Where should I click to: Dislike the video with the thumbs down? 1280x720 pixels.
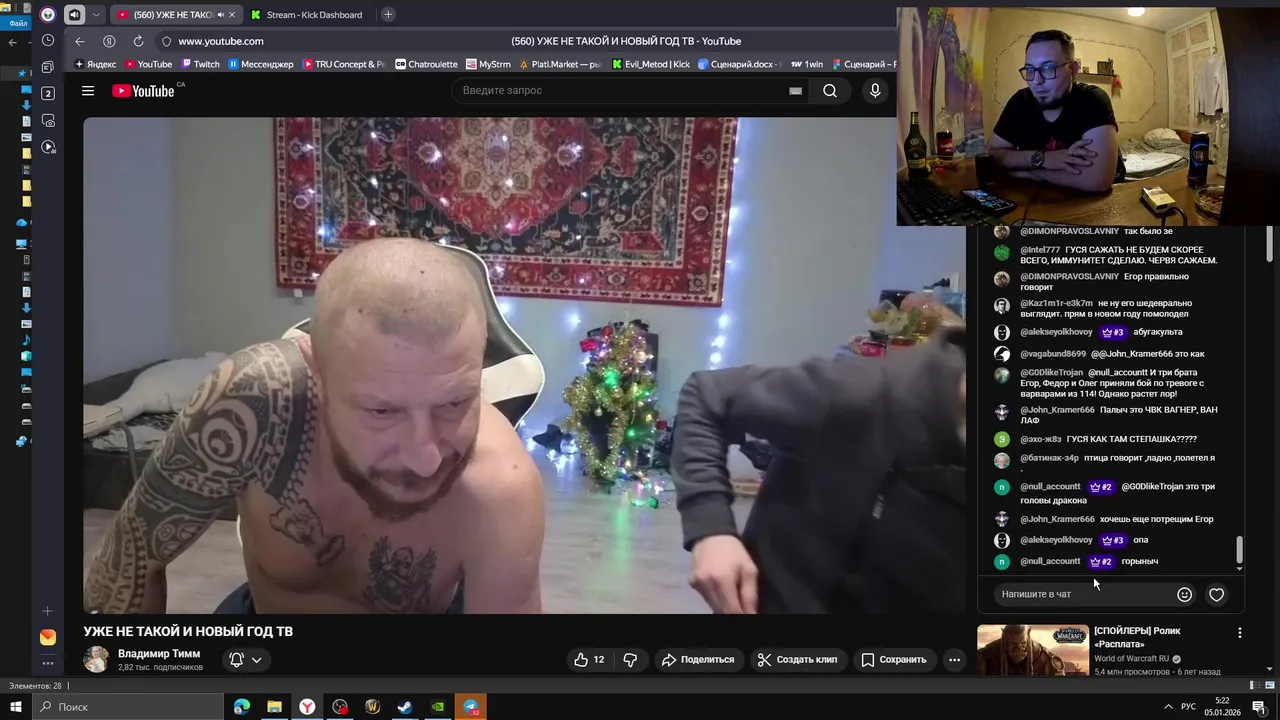(x=631, y=660)
